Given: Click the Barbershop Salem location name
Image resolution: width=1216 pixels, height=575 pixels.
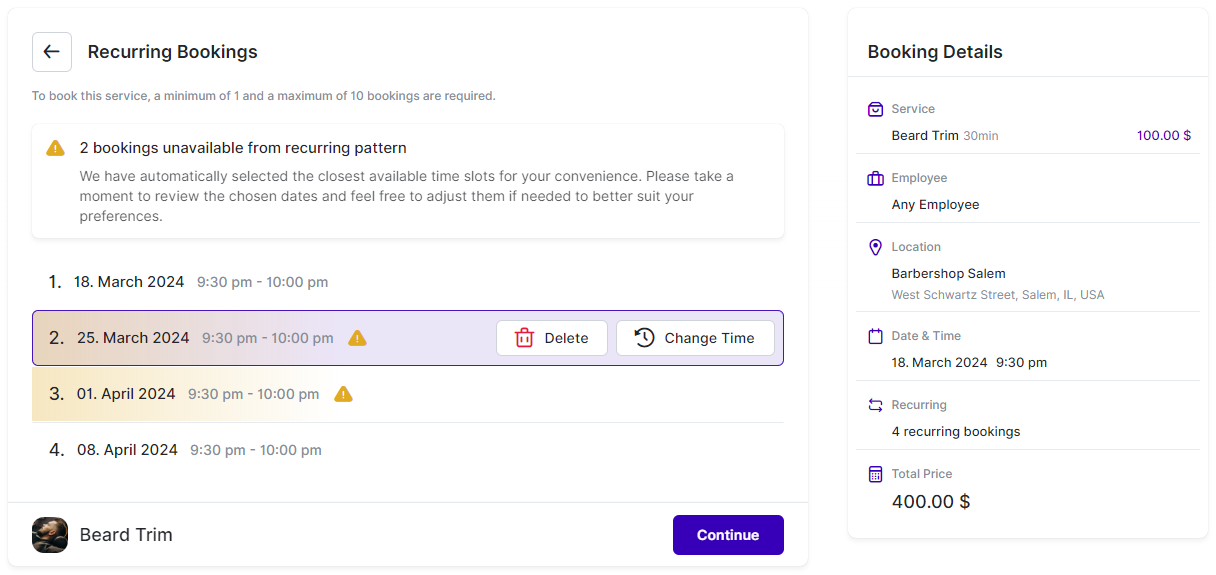Looking at the screenshot, I should coord(948,273).
